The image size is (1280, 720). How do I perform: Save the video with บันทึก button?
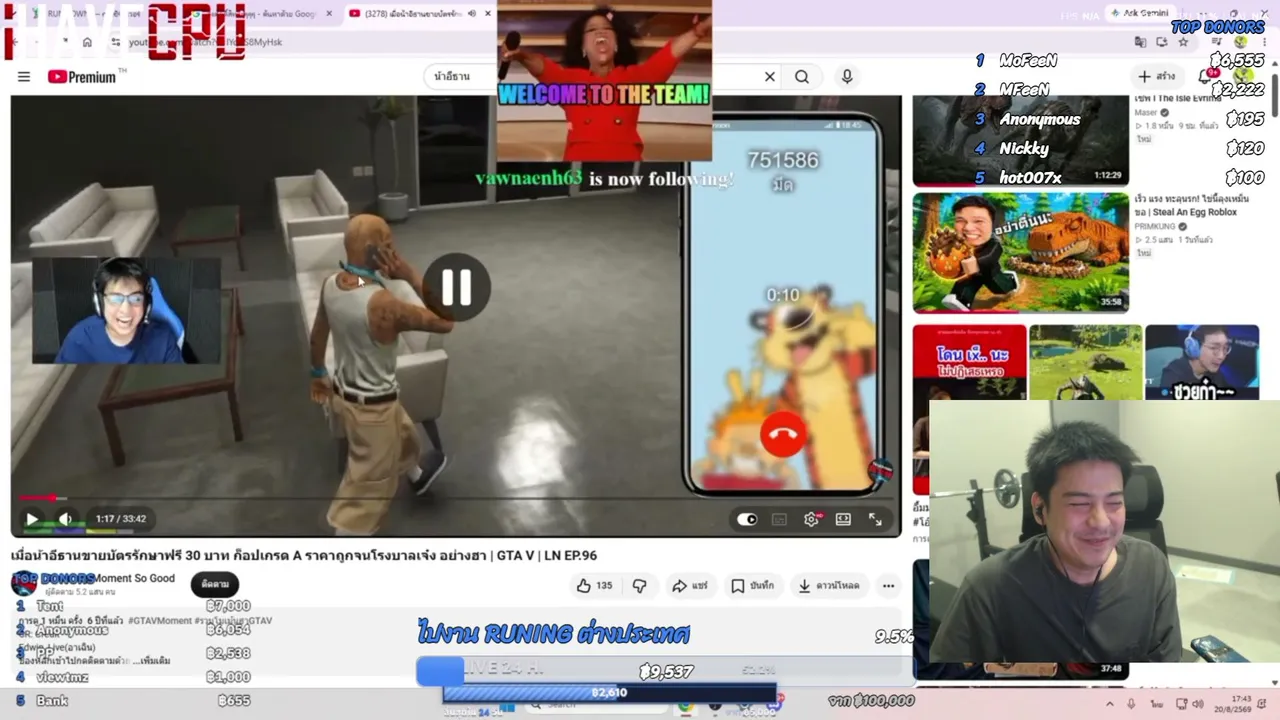click(x=752, y=586)
